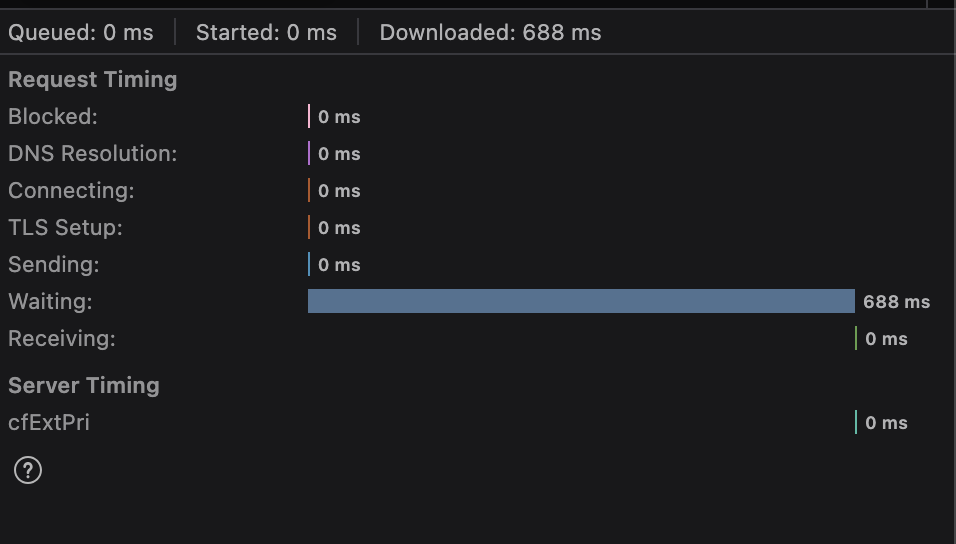Select the Receiving row label

point(62,339)
